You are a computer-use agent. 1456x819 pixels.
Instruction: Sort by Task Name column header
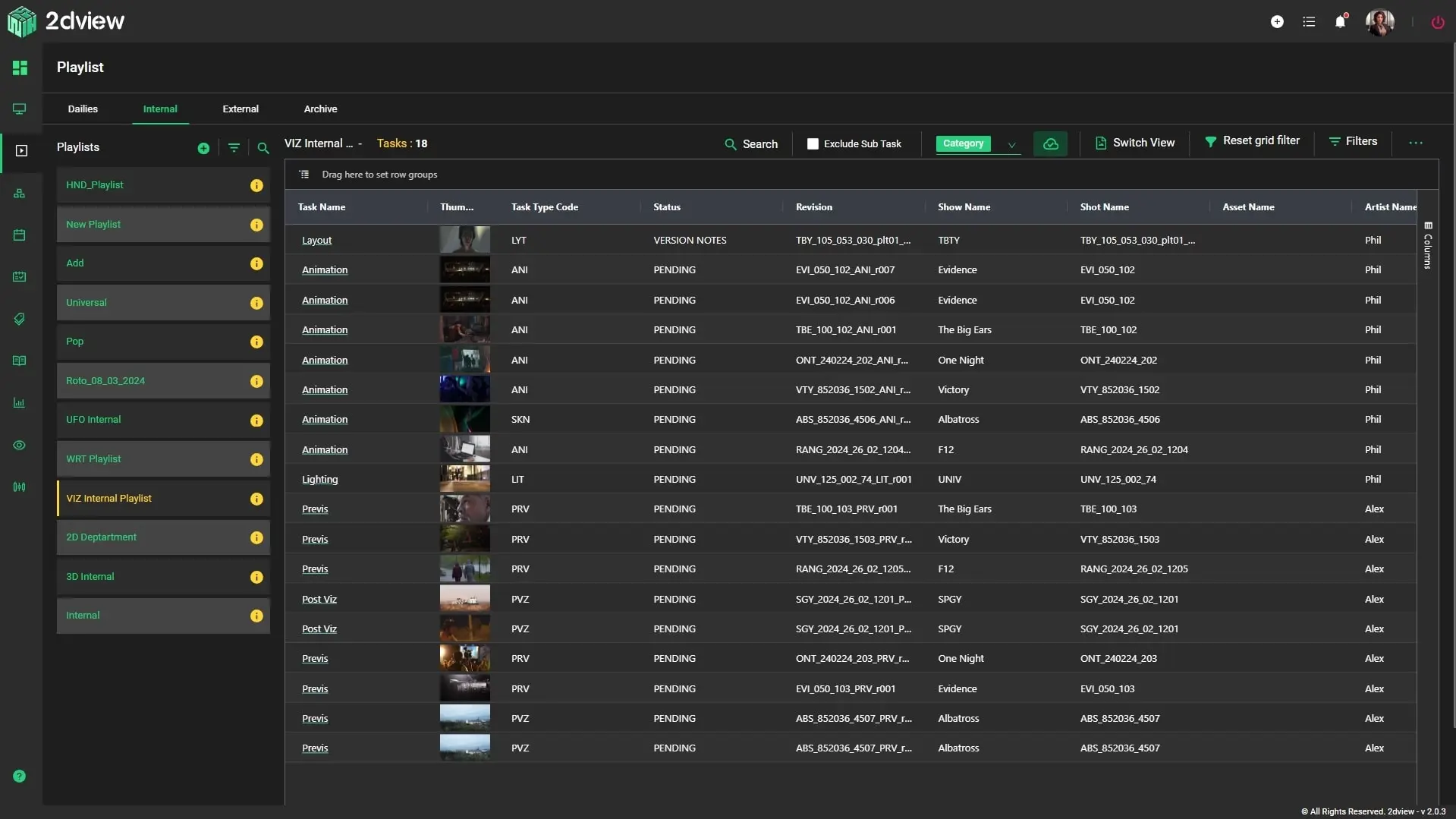point(321,207)
